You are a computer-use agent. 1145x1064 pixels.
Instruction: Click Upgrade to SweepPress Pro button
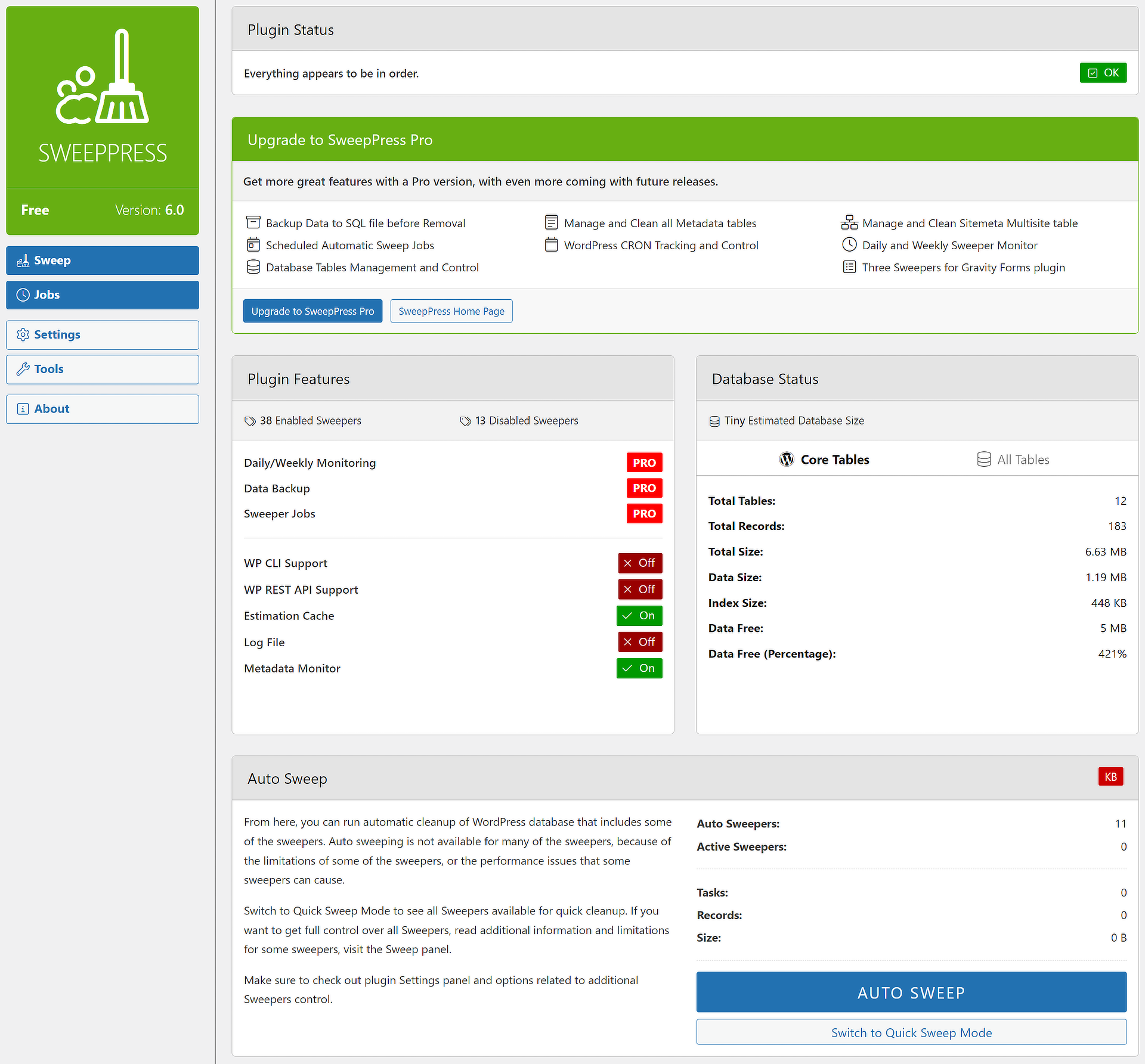coord(312,311)
